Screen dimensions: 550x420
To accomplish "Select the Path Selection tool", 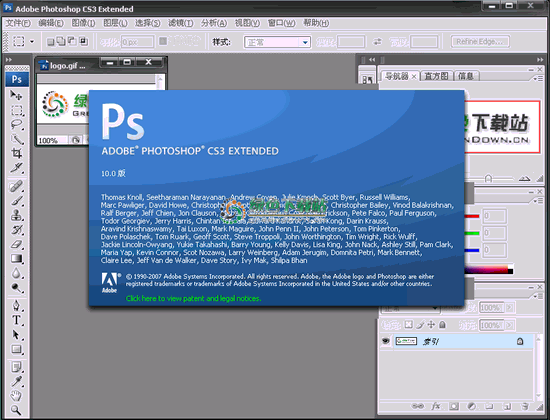I will [x=16, y=335].
